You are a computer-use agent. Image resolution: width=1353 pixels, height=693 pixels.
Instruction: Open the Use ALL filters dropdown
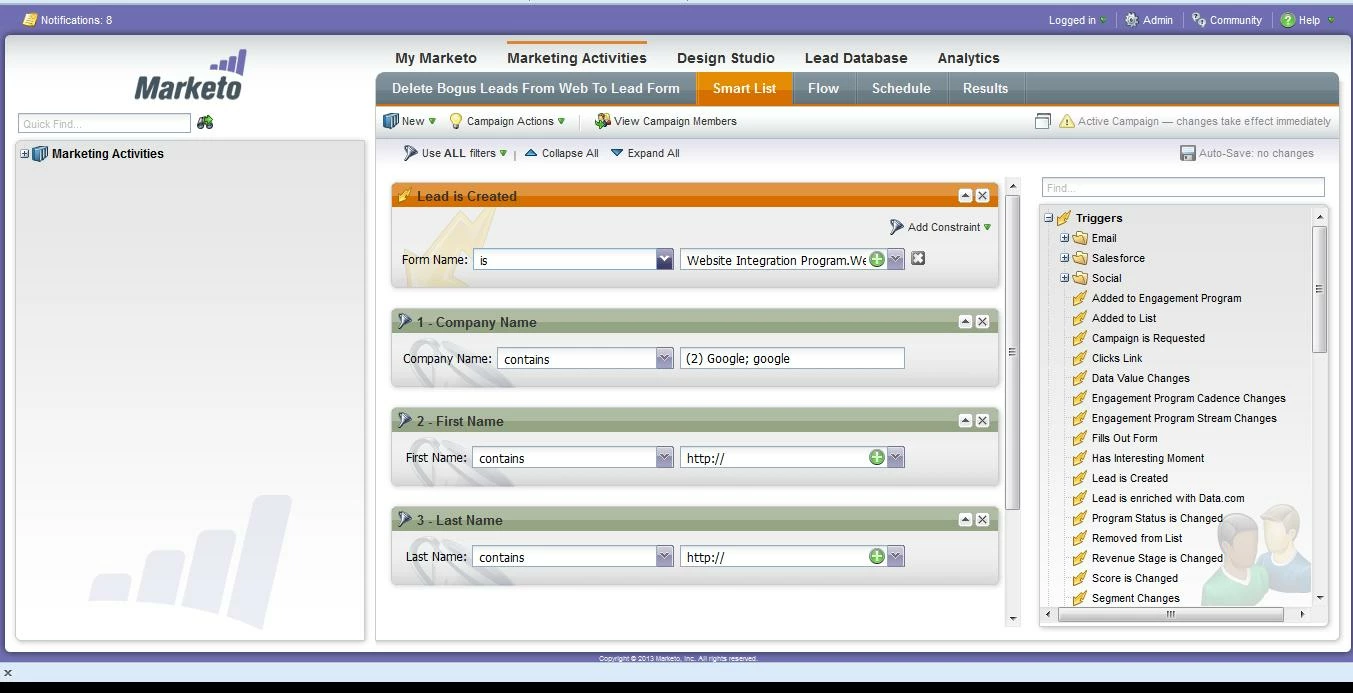coord(455,153)
